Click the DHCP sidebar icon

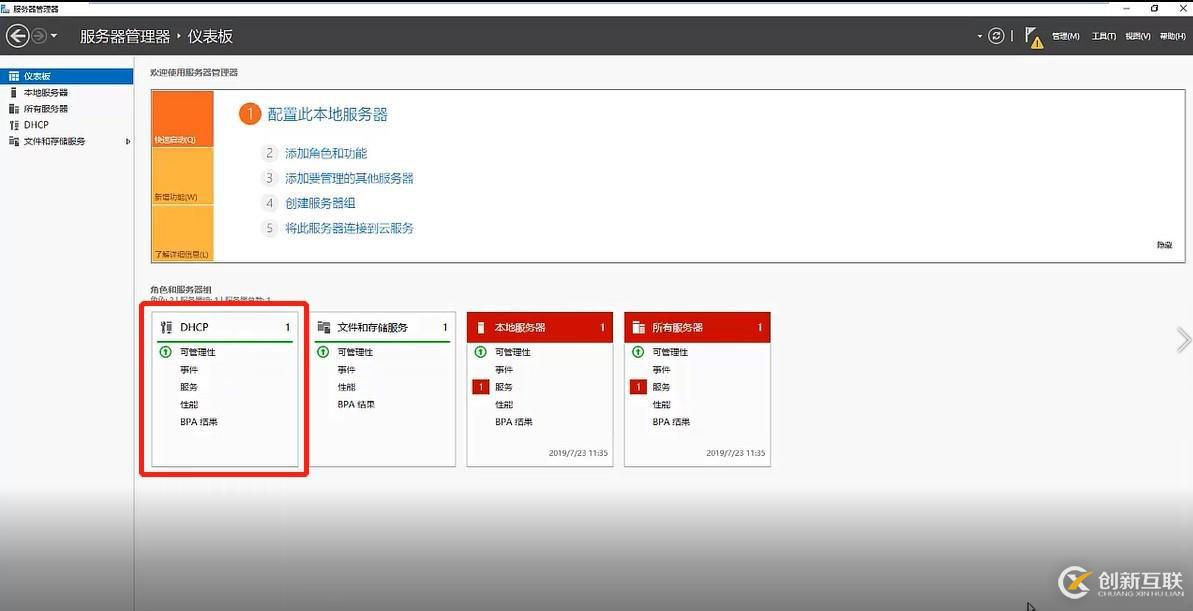(x=14, y=125)
